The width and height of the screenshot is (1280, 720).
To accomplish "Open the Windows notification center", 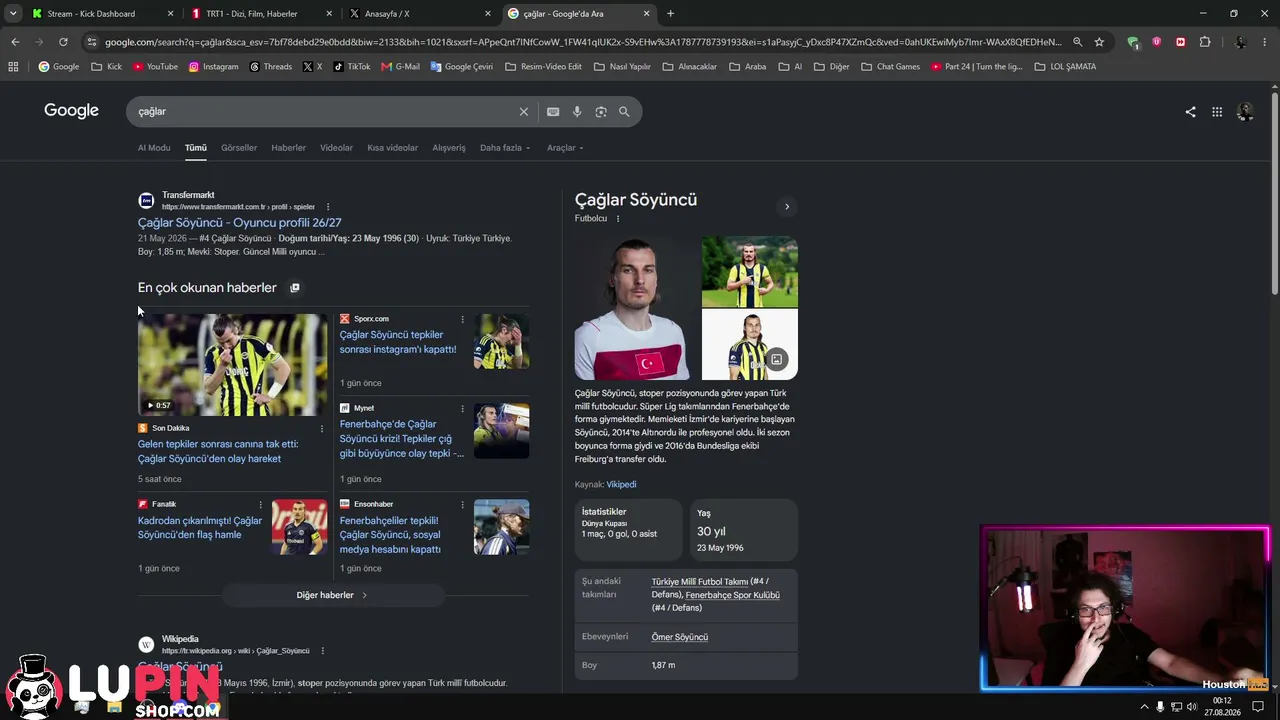I will coord(1258,706).
